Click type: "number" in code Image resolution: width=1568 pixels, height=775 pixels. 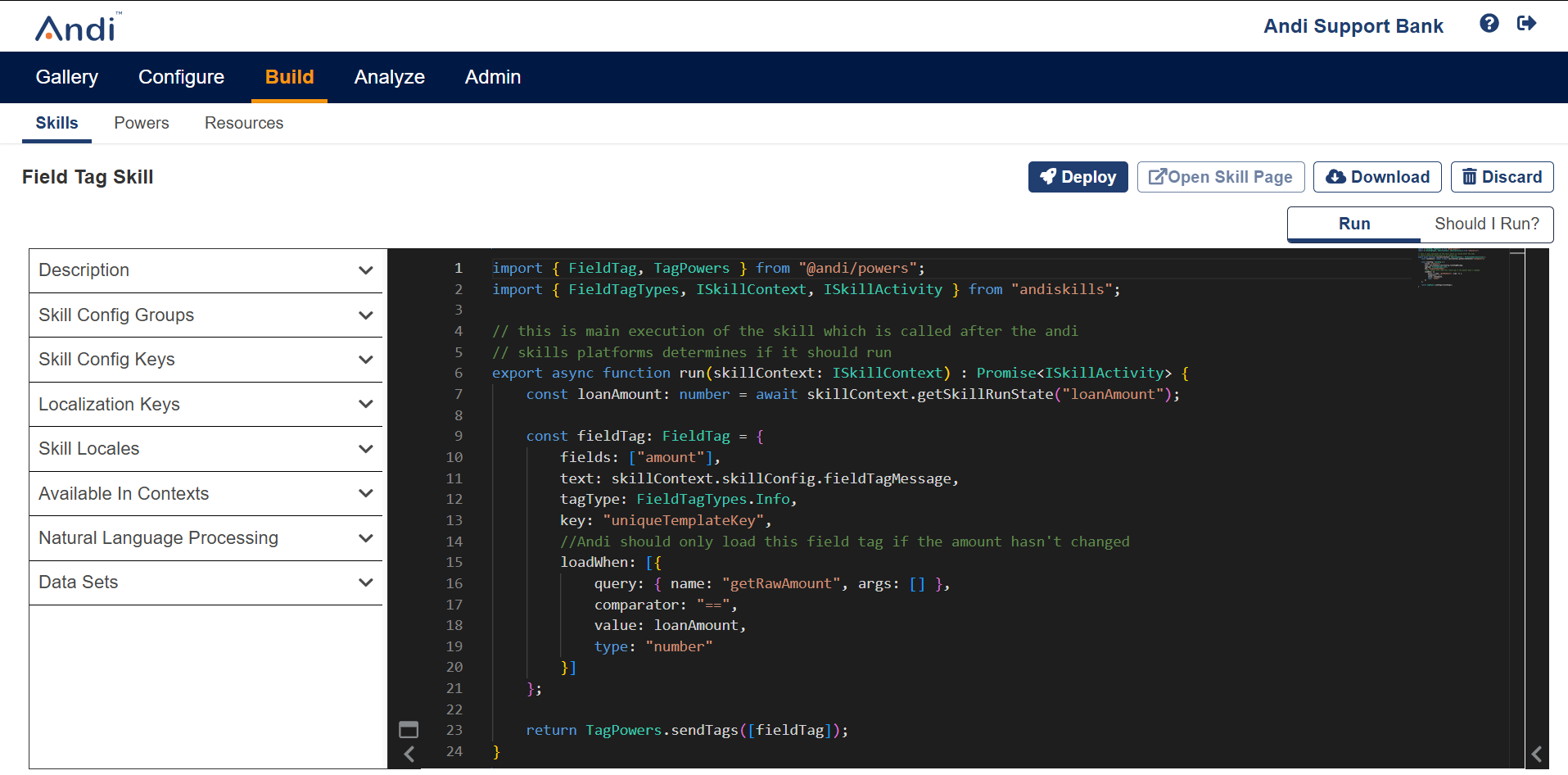[653, 646]
